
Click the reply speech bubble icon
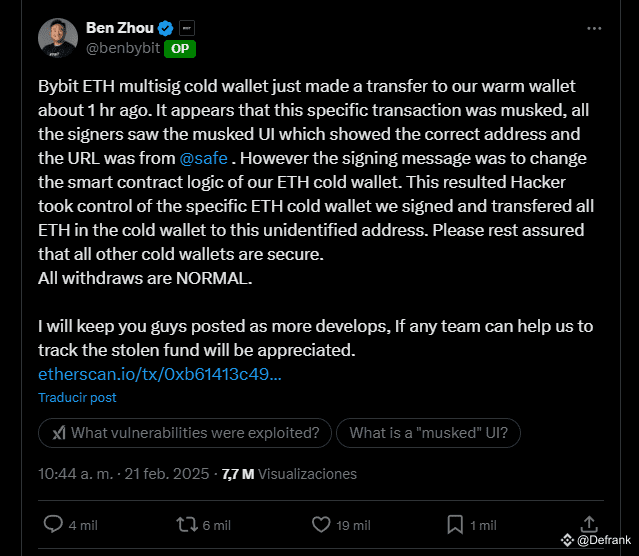point(54,524)
